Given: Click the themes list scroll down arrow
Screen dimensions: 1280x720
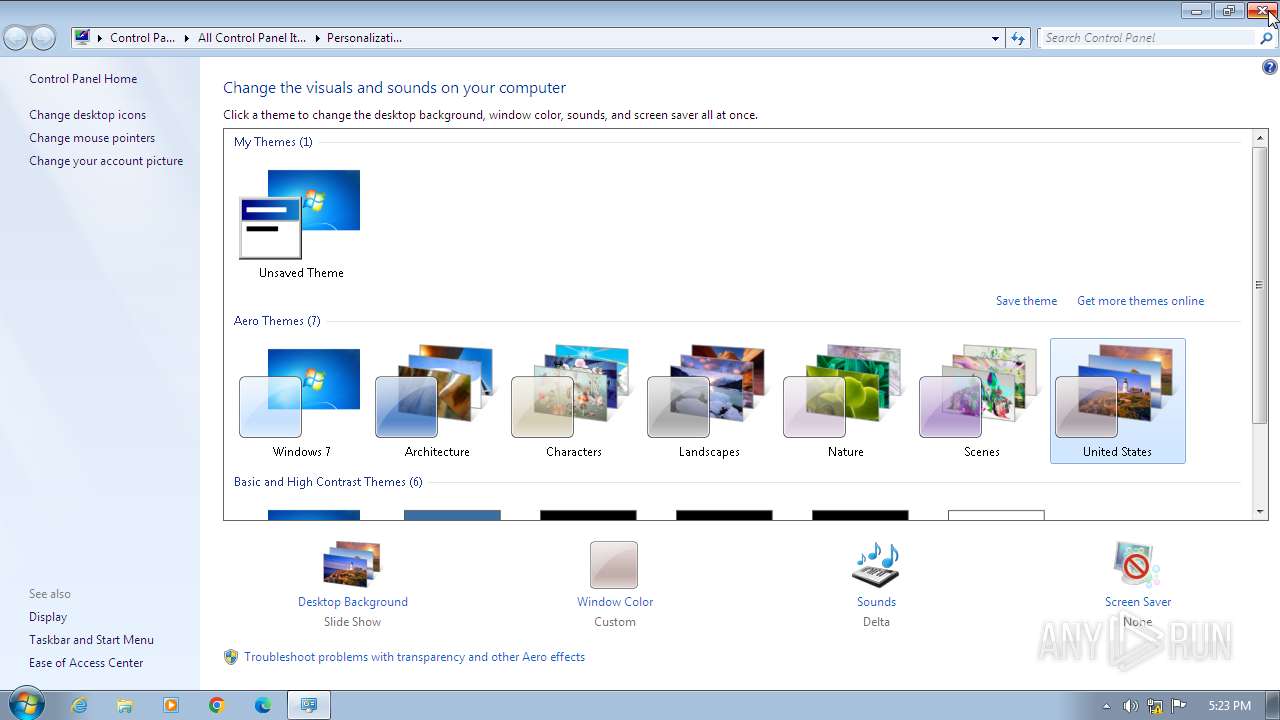Looking at the screenshot, I should pyautogui.click(x=1260, y=512).
